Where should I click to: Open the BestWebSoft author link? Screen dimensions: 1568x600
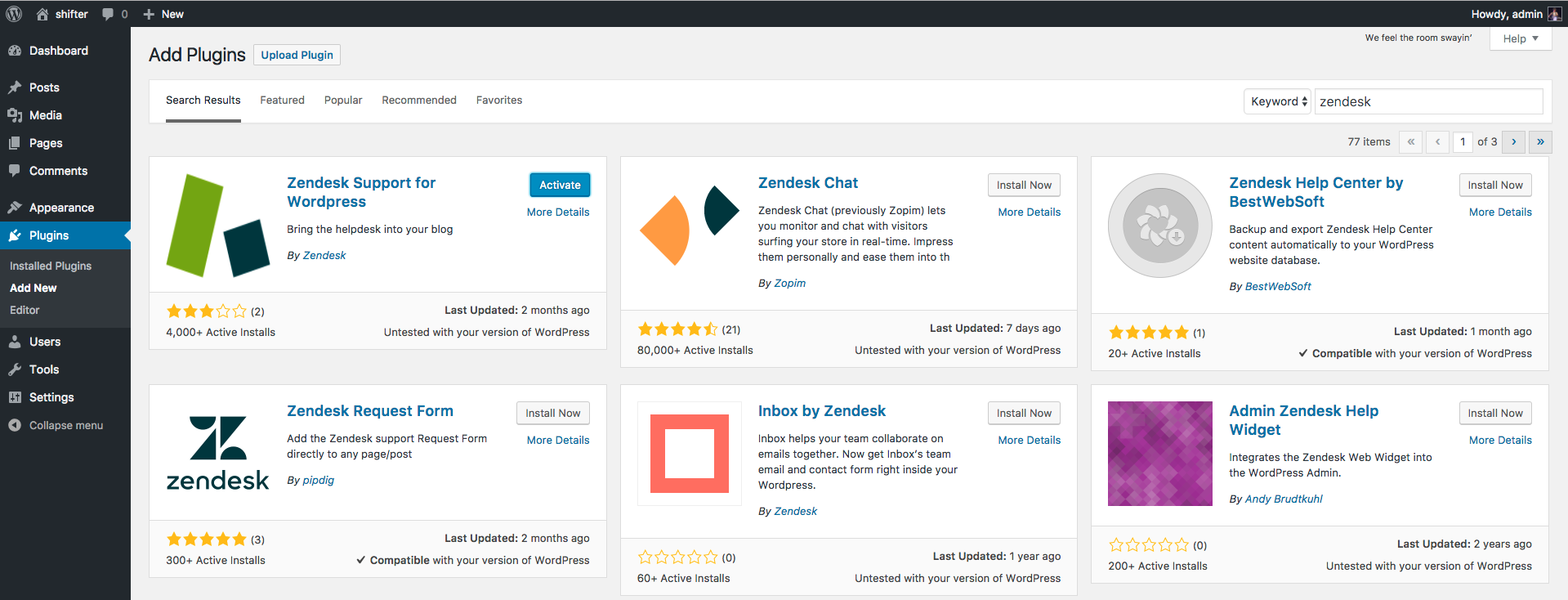[x=1278, y=286]
